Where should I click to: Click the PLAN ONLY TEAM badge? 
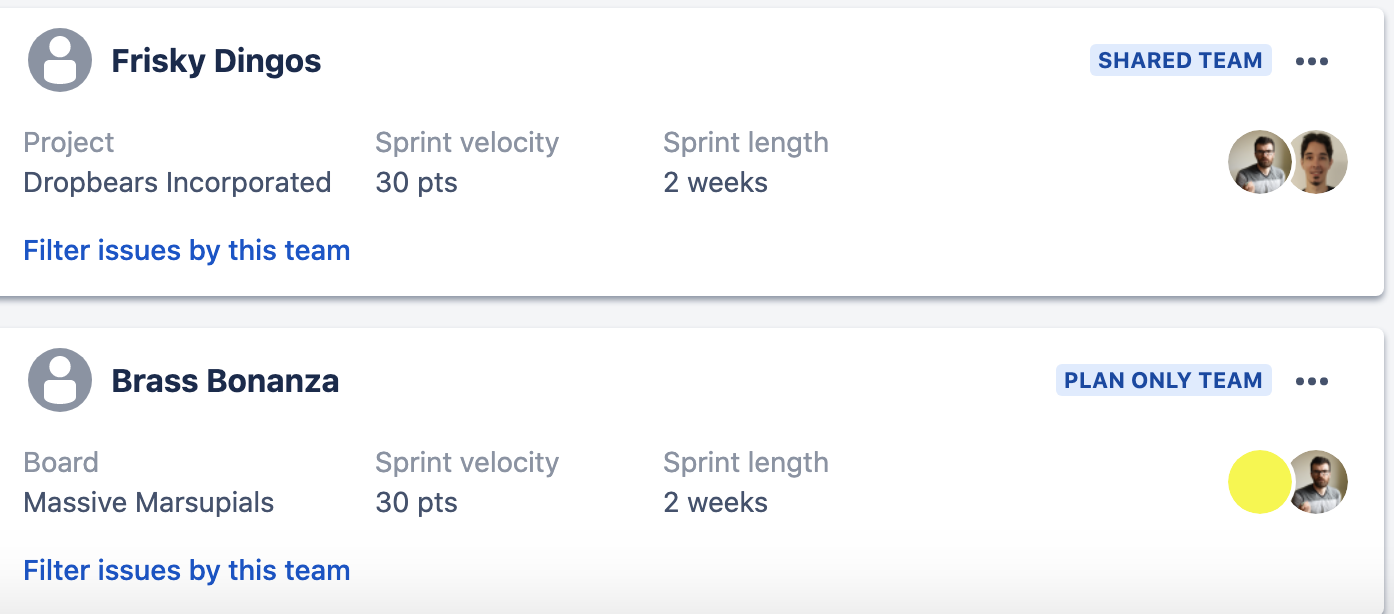pos(1163,380)
